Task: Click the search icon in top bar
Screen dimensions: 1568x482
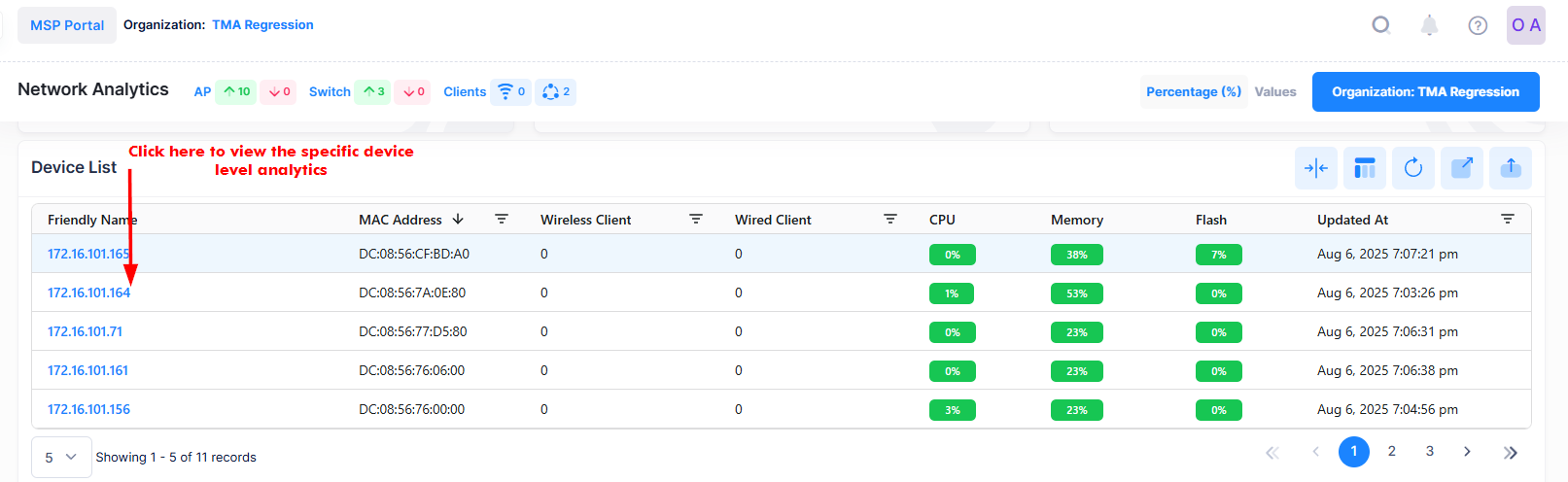Action: [1380, 25]
